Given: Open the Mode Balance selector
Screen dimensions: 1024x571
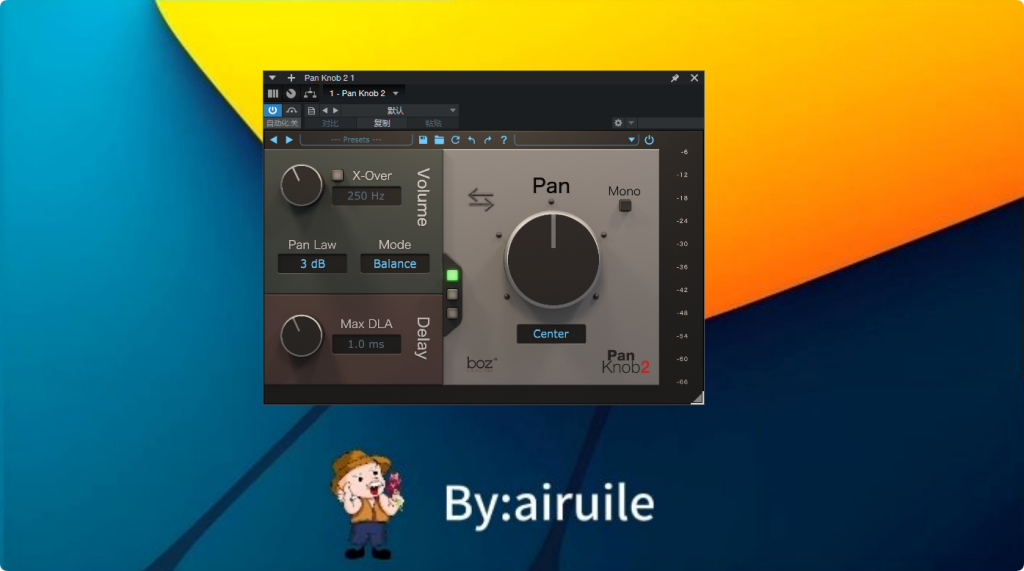Looking at the screenshot, I should pos(395,264).
